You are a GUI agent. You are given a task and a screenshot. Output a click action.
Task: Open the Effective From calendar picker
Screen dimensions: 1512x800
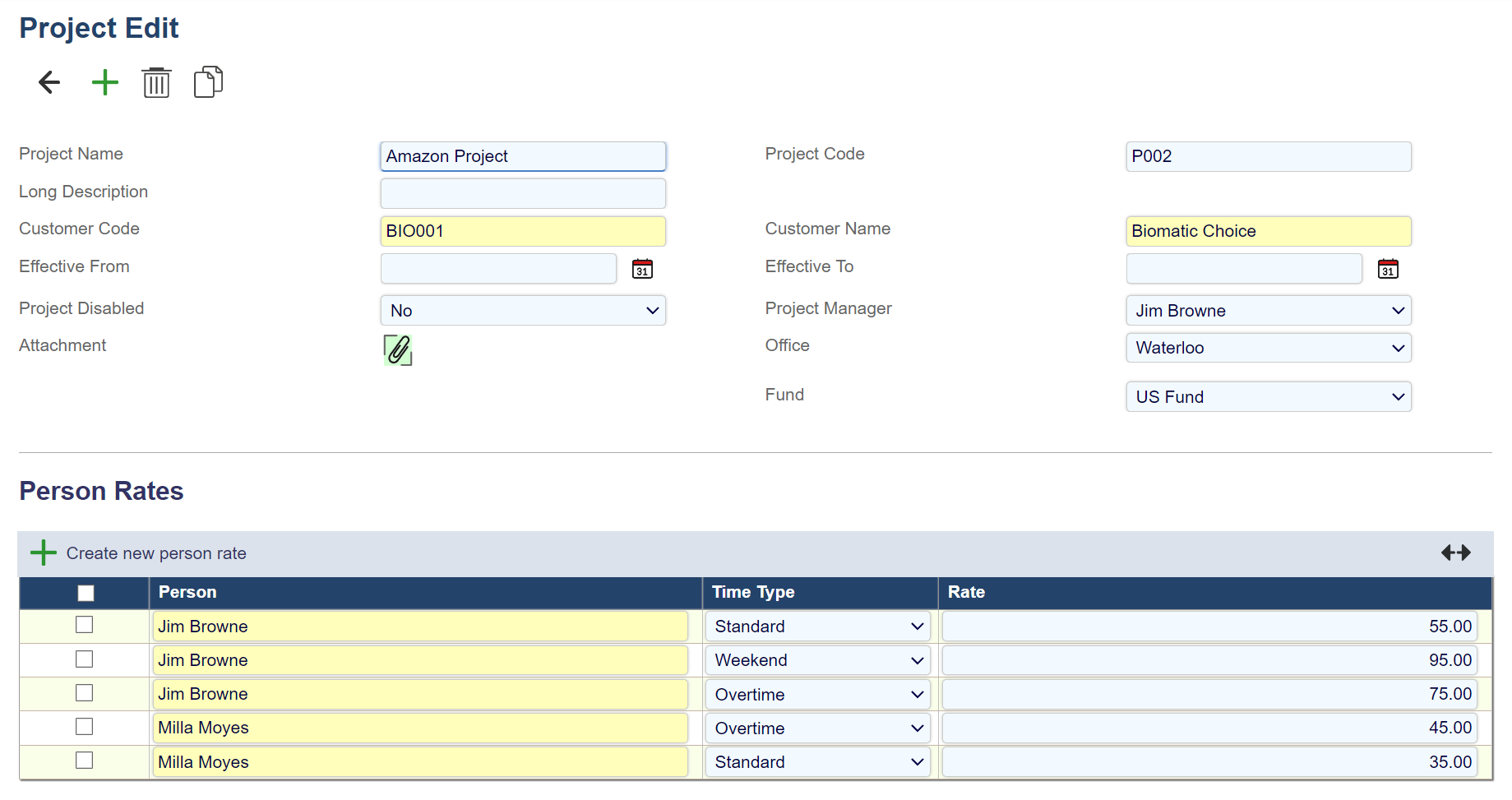pos(642,269)
